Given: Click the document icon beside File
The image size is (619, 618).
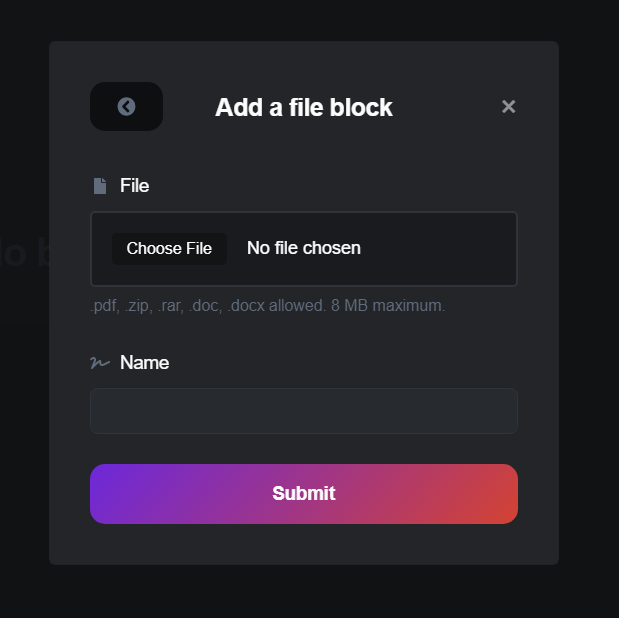Looking at the screenshot, I should pos(100,186).
